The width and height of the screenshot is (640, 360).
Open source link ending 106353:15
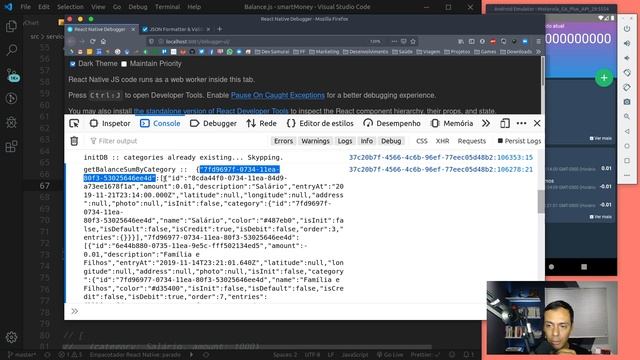[x=441, y=158]
